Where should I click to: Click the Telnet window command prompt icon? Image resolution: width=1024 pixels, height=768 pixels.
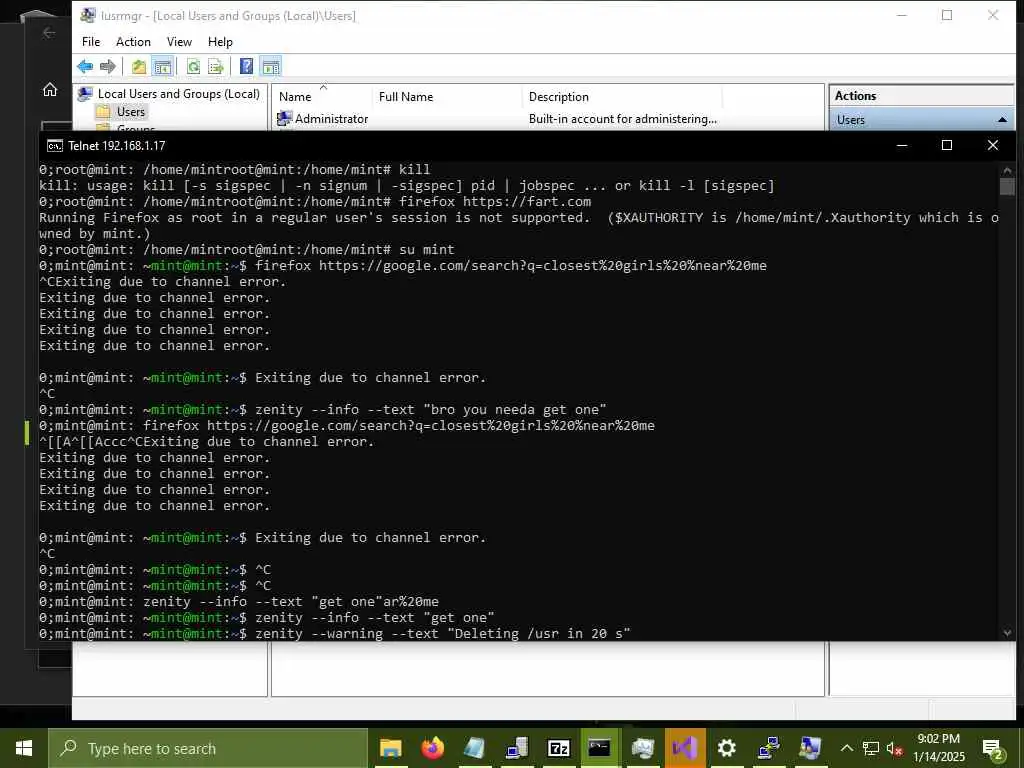pyautogui.click(x=55, y=146)
